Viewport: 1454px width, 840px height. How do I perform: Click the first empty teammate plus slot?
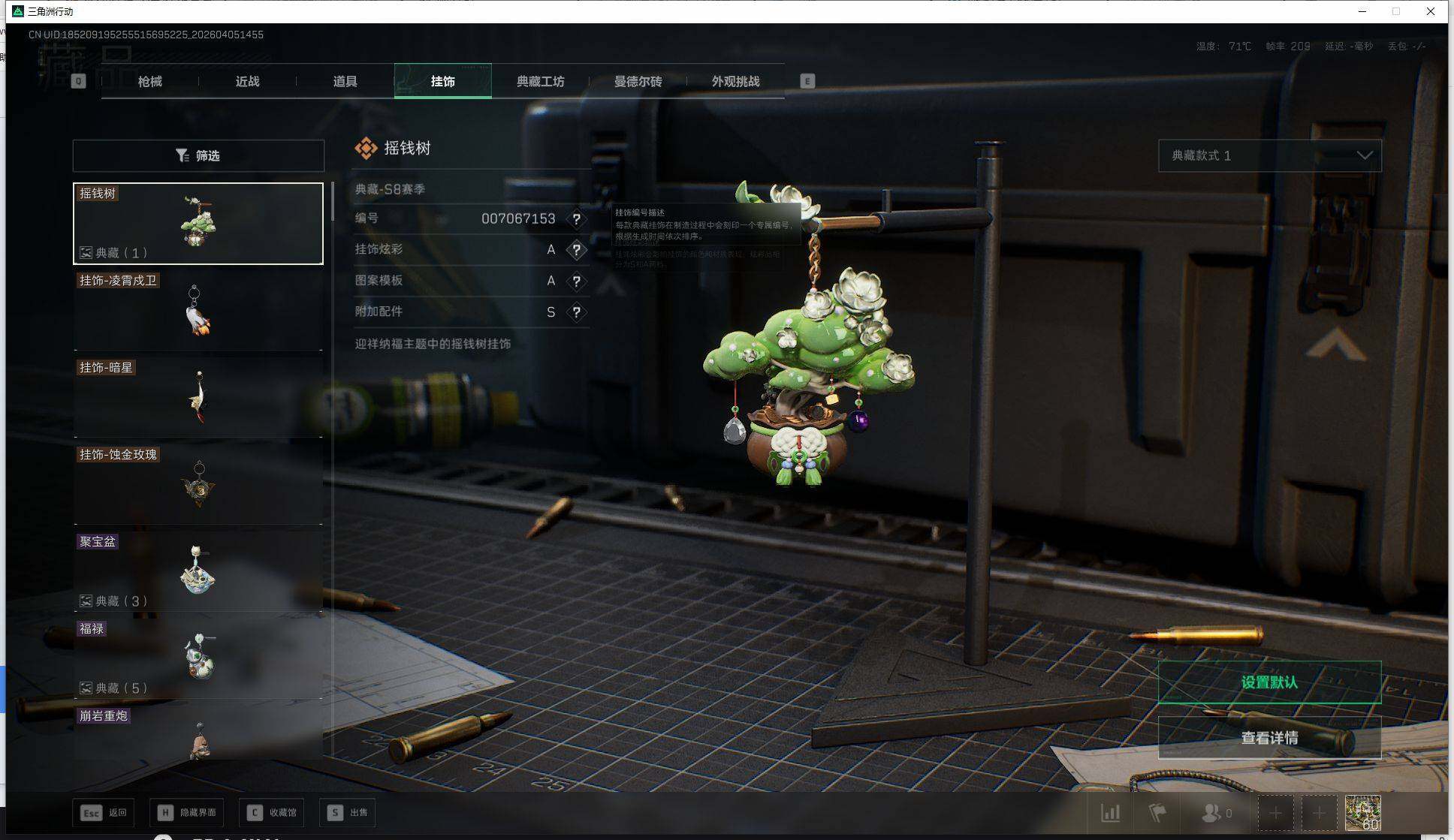tap(1275, 812)
